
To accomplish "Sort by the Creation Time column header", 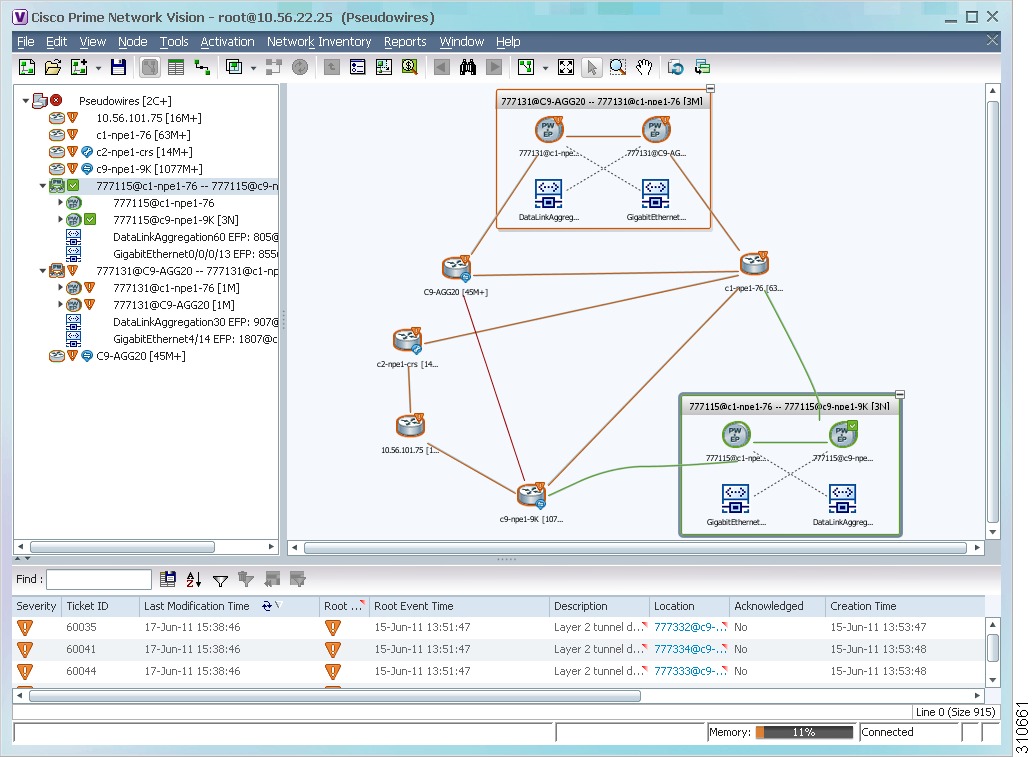I will coord(904,606).
